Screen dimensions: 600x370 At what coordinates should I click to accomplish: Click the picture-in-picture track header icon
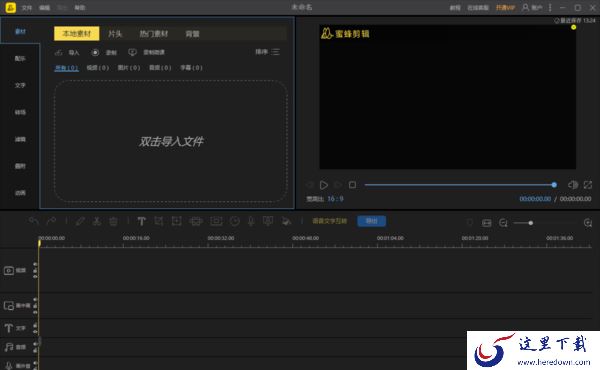[x=9, y=306]
